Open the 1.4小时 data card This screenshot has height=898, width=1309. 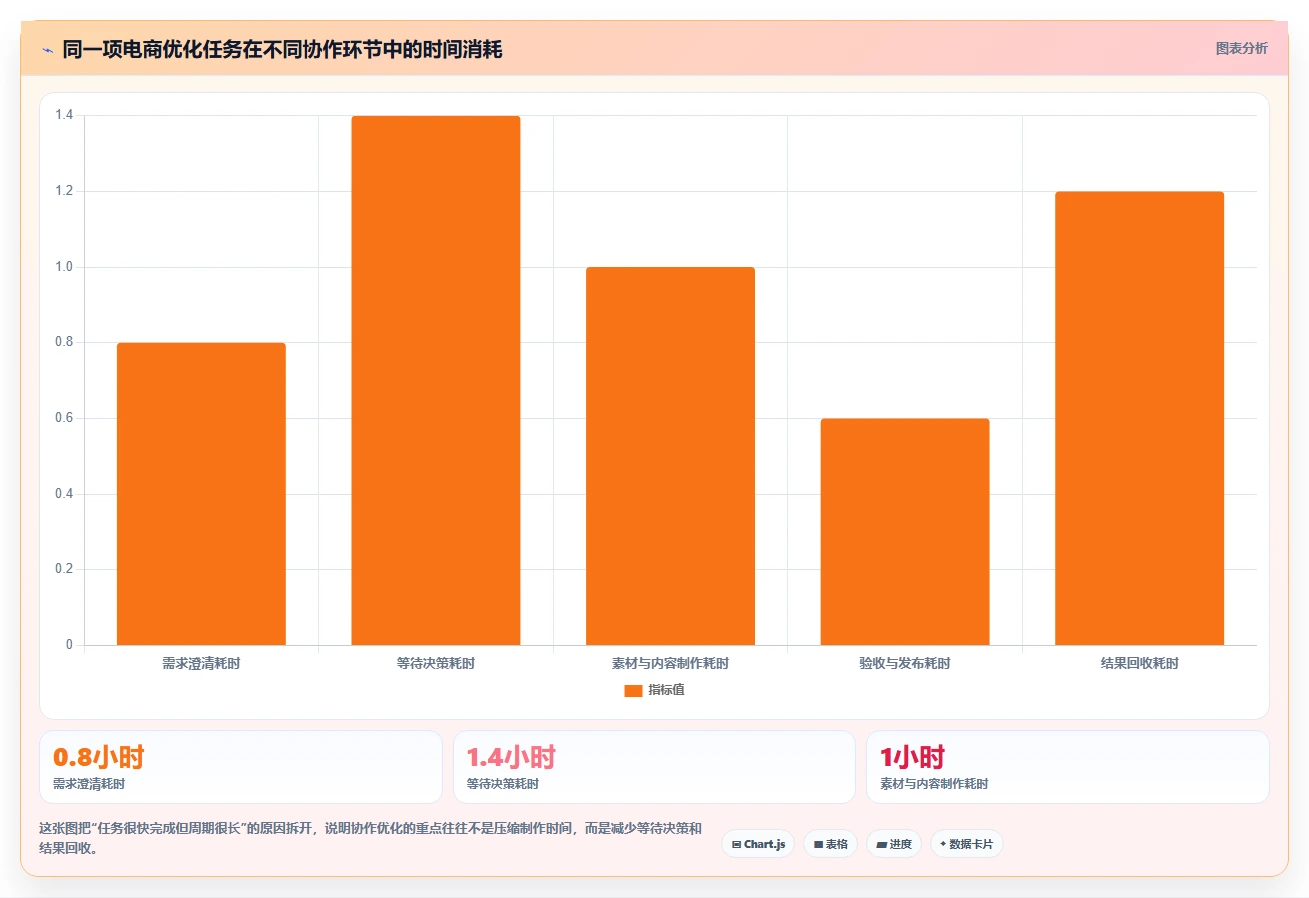(654, 767)
